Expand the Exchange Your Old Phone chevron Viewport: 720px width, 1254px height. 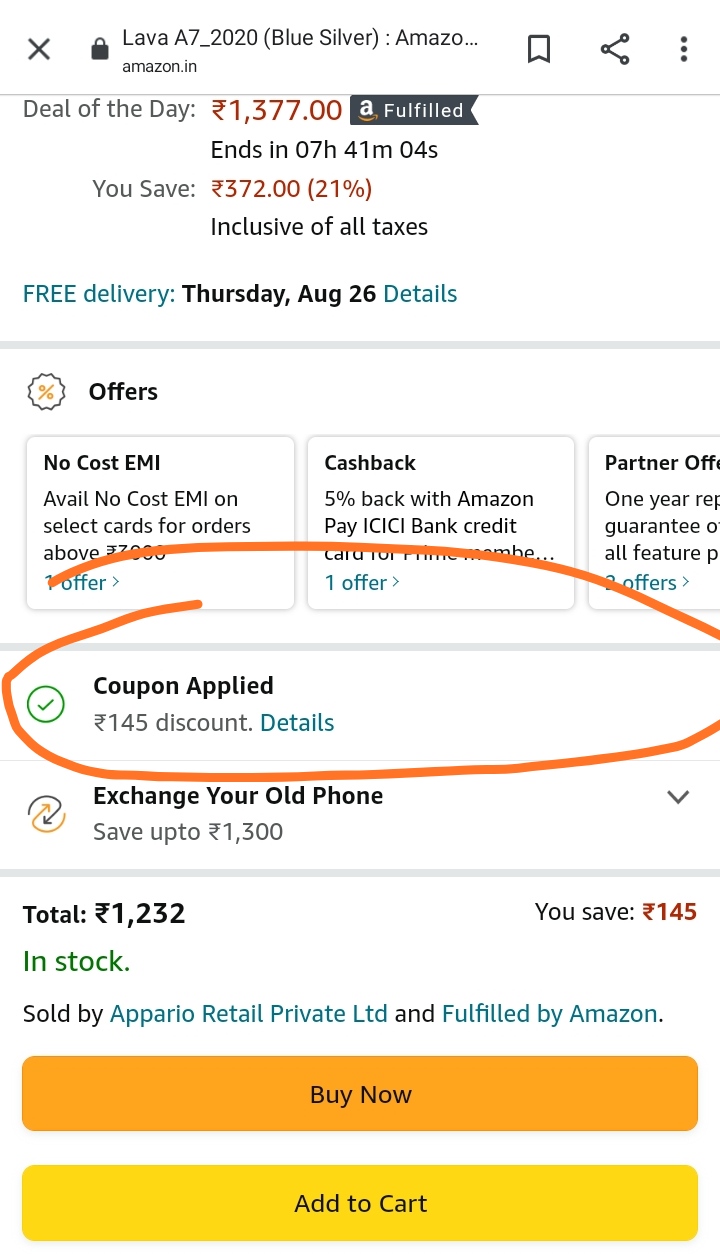pyautogui.click(x=679, y=797)
